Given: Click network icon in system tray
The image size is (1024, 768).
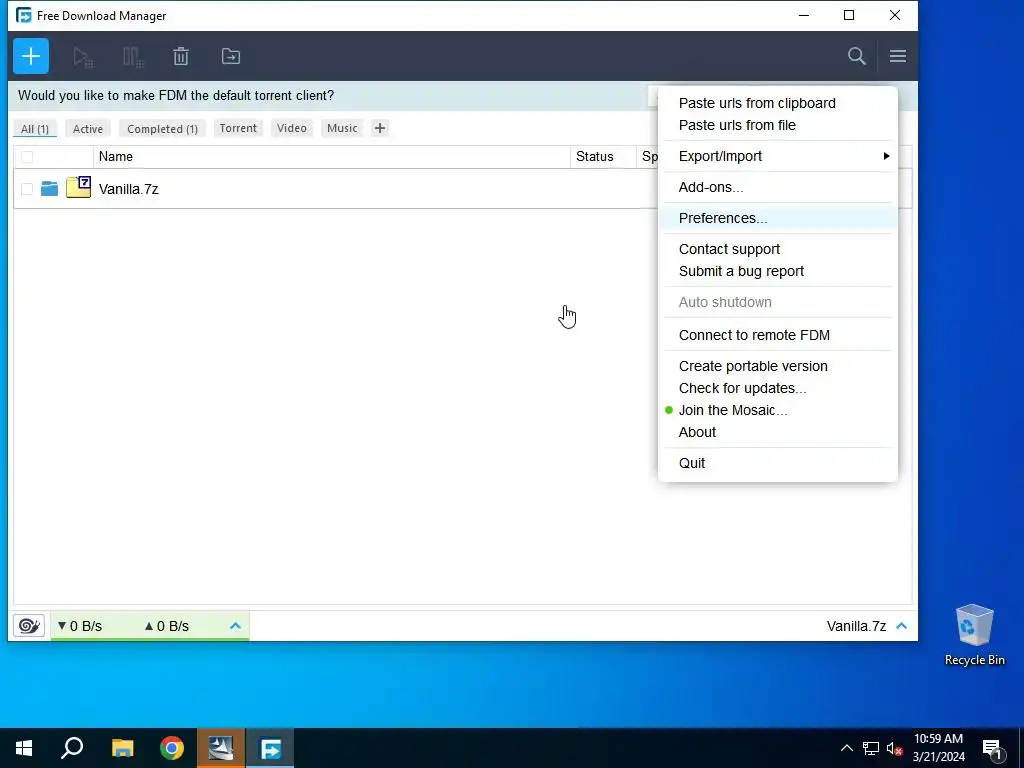Looking at the screenshot, I should 871,748.
